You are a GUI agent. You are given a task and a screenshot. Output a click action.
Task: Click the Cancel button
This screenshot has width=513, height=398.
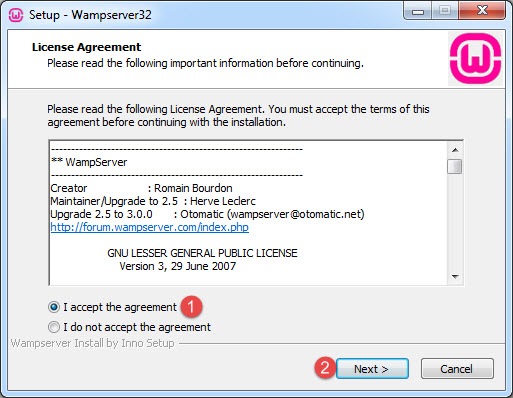click(457, 369)
